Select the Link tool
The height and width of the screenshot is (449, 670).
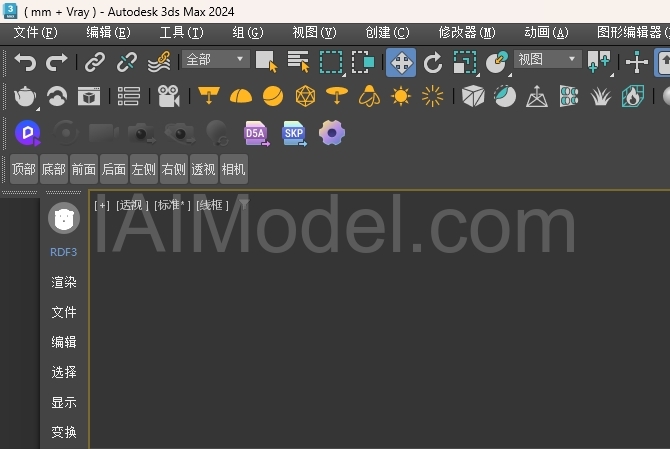(94, 62)
